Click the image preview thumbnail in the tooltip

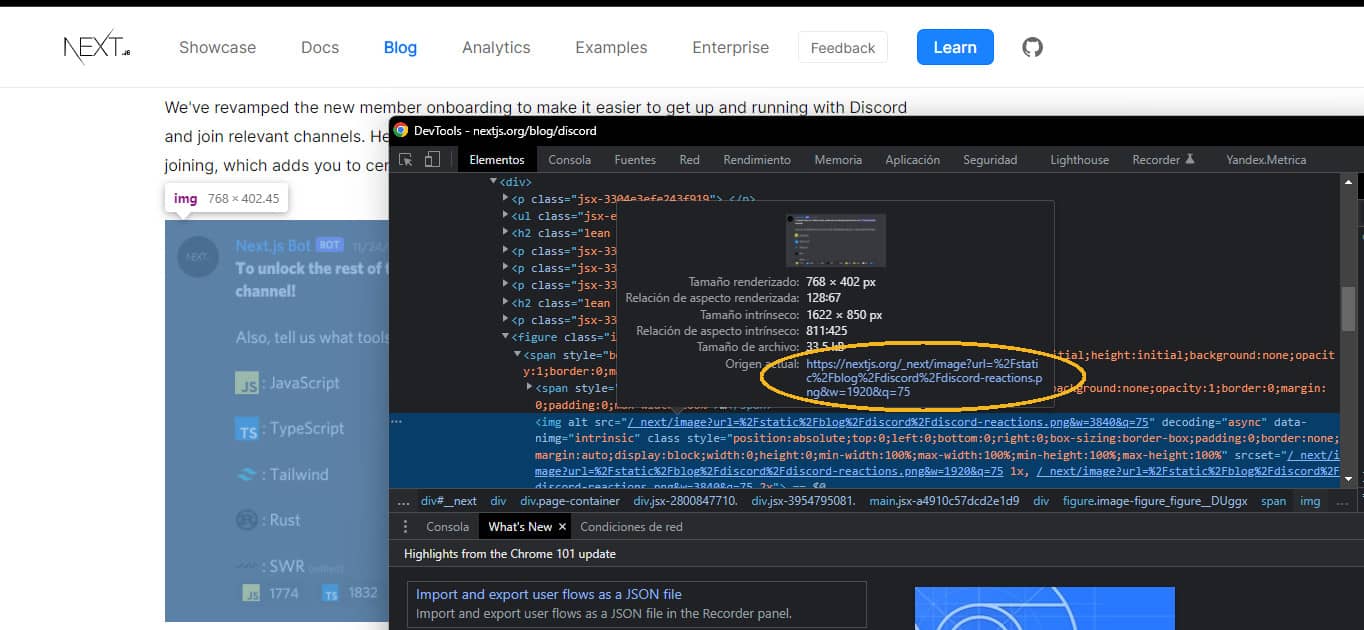[x=835, y=238]
